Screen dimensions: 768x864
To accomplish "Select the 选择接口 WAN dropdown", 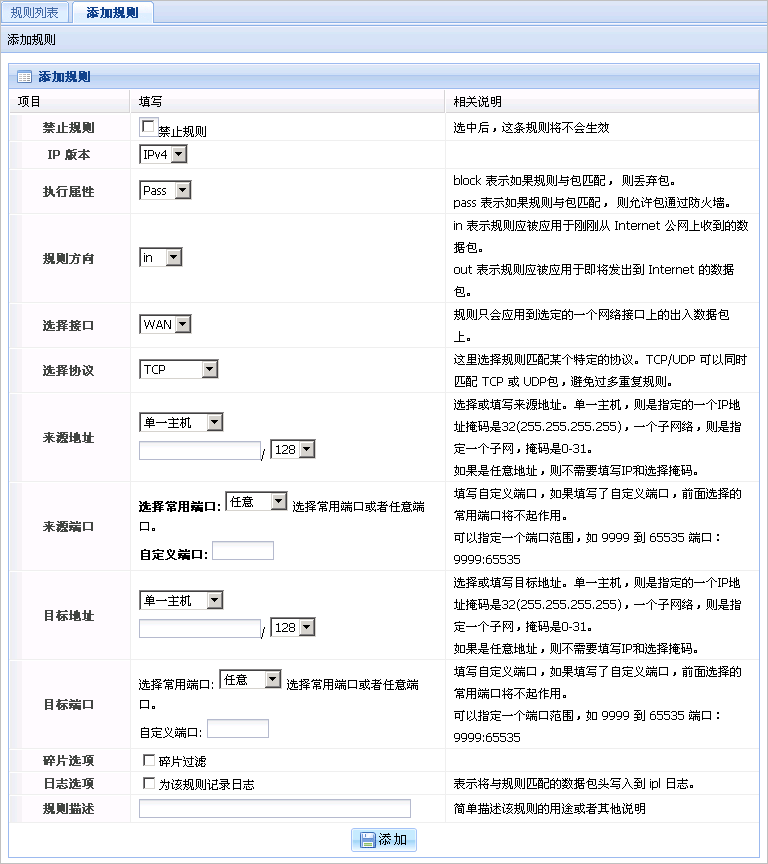I will click(x=164, y=324).
